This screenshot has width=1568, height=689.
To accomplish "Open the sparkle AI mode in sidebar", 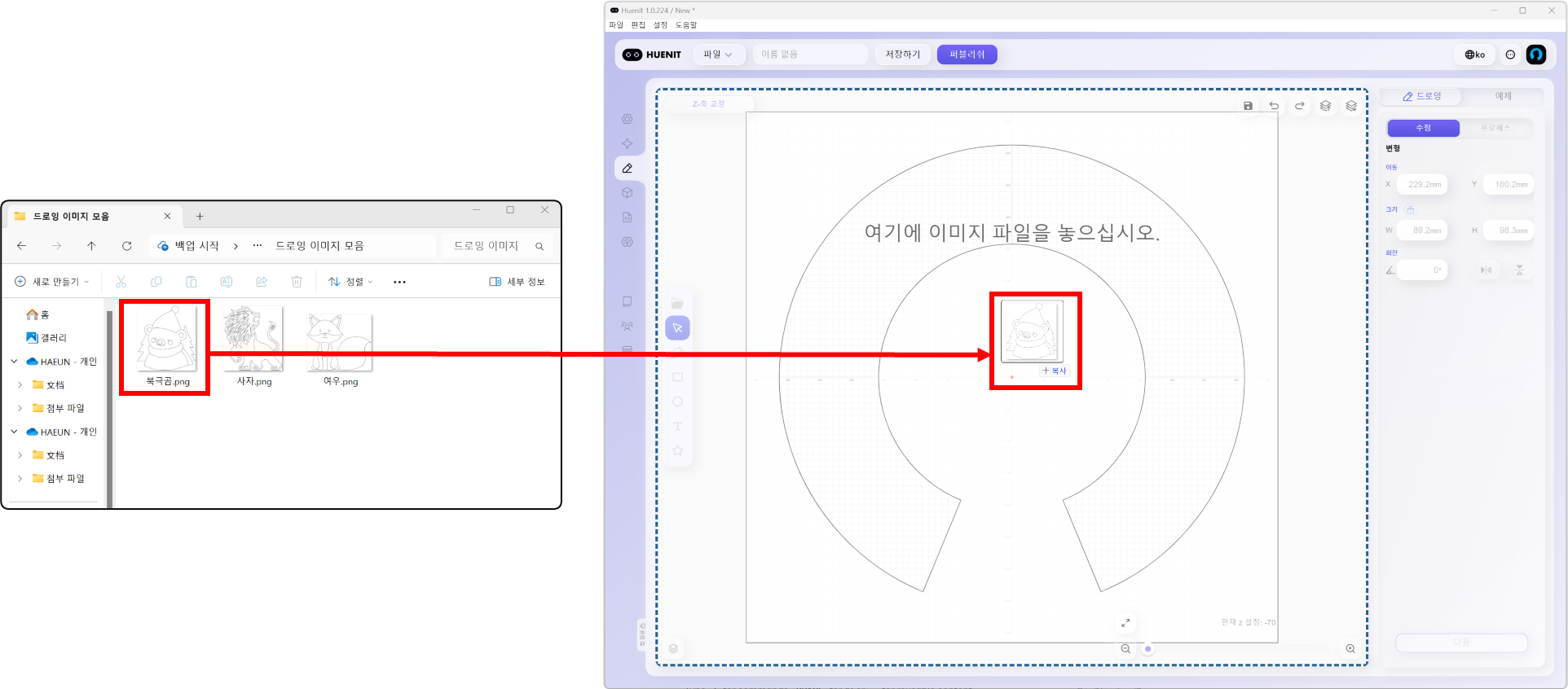I will click(x=628, y=143).
